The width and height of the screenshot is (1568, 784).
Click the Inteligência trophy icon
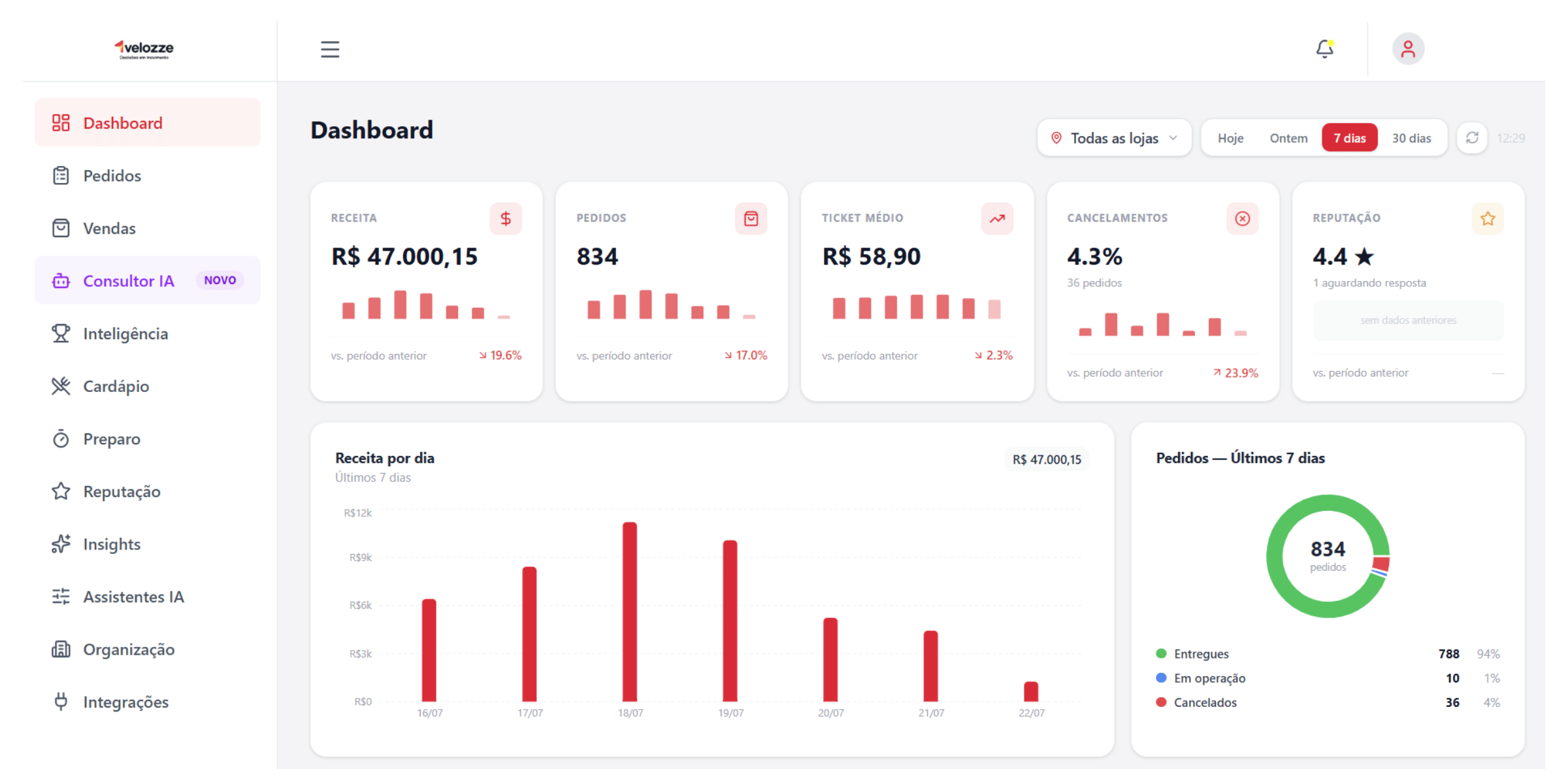61,333
